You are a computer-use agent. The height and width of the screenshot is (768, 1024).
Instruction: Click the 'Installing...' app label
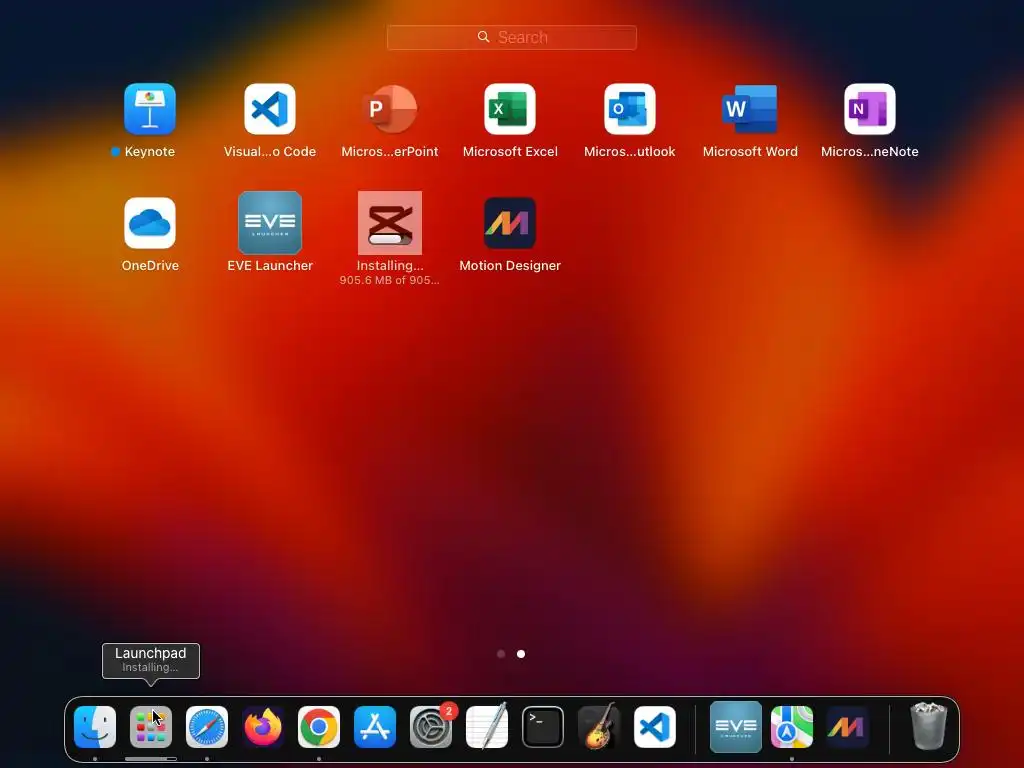pos(390,265)
